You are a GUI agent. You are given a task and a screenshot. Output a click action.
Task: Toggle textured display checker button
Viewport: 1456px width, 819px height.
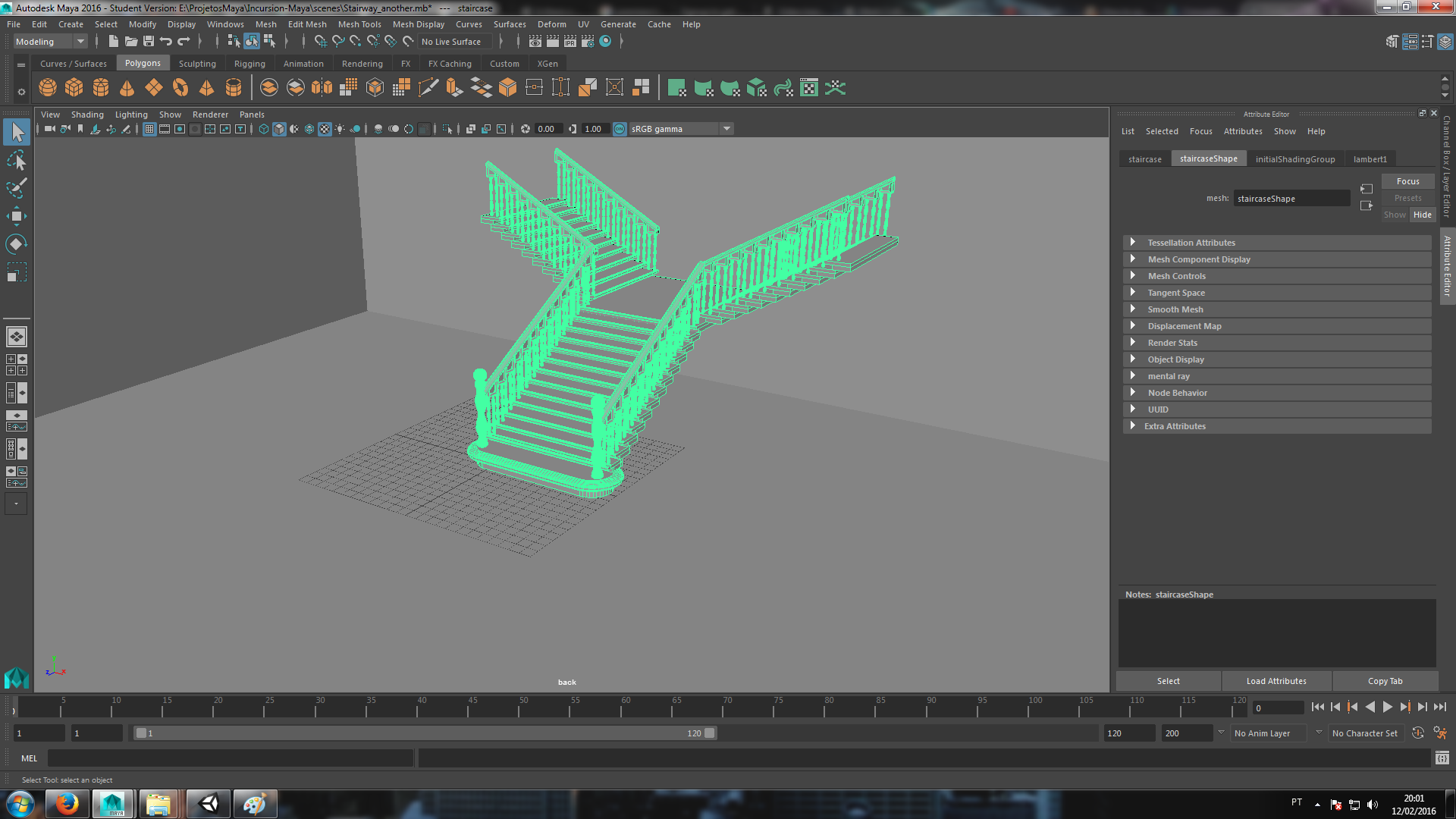tap(325, 129)
